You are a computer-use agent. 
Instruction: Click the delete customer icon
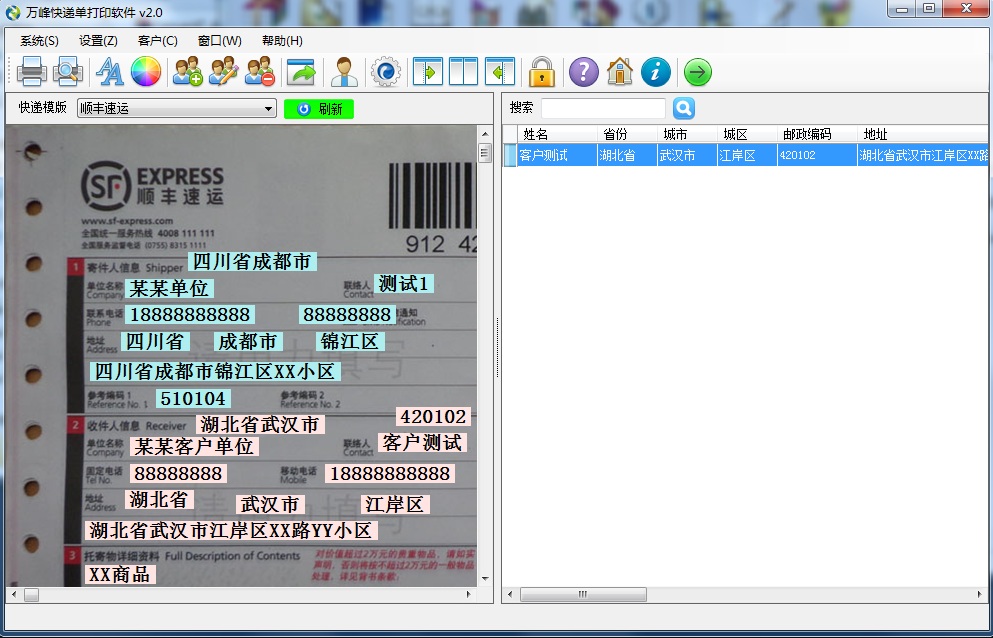[x=260, y=72]
